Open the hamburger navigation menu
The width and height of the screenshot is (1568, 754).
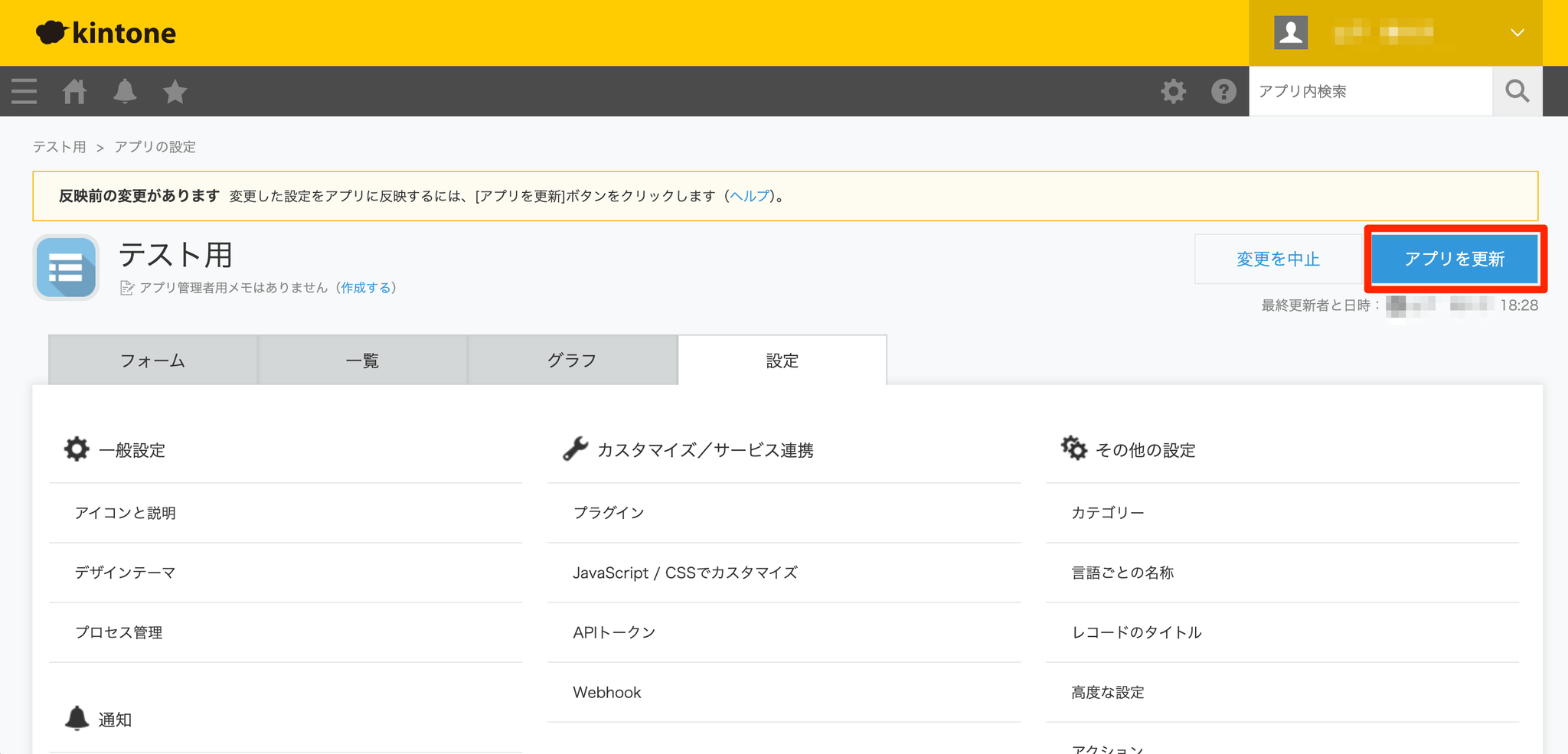coord(24,91)
